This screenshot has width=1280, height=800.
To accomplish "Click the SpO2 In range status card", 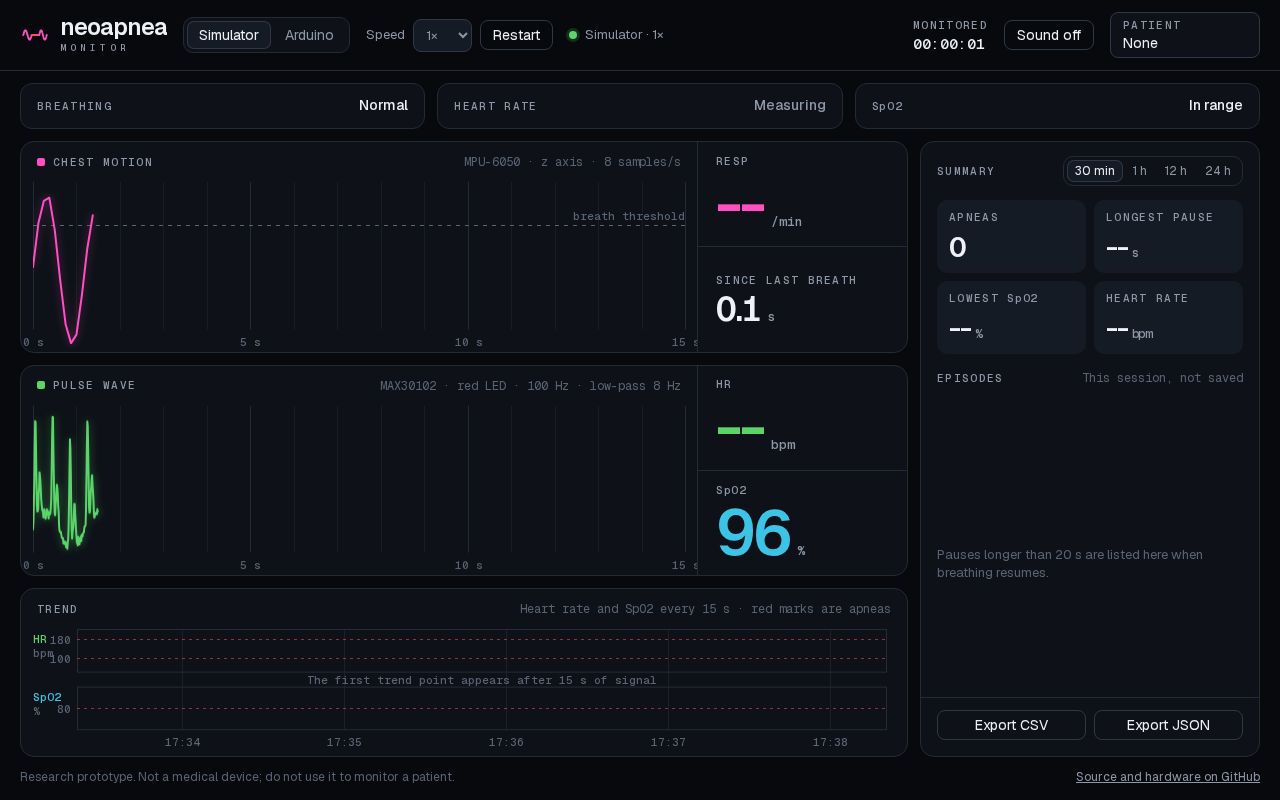I will (1057, 106).
